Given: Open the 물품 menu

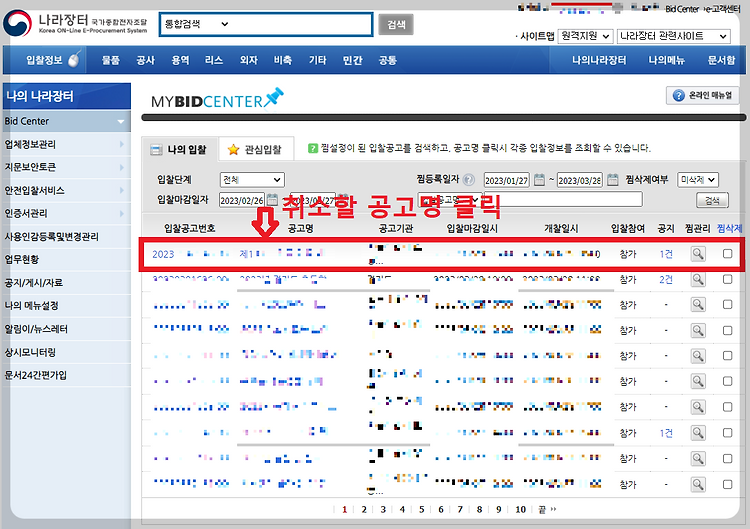Looking at the screenshot, I should [110, 60].
